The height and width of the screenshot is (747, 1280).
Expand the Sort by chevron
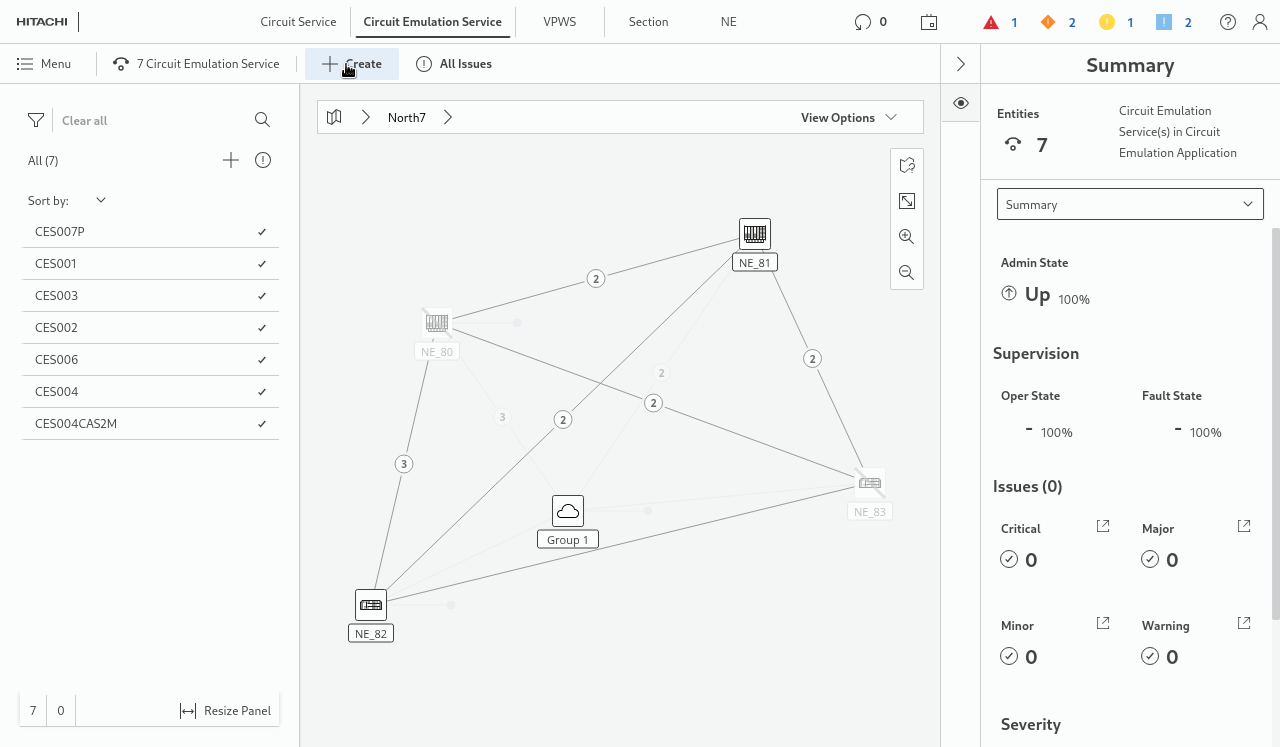click(x=100, y=200)
